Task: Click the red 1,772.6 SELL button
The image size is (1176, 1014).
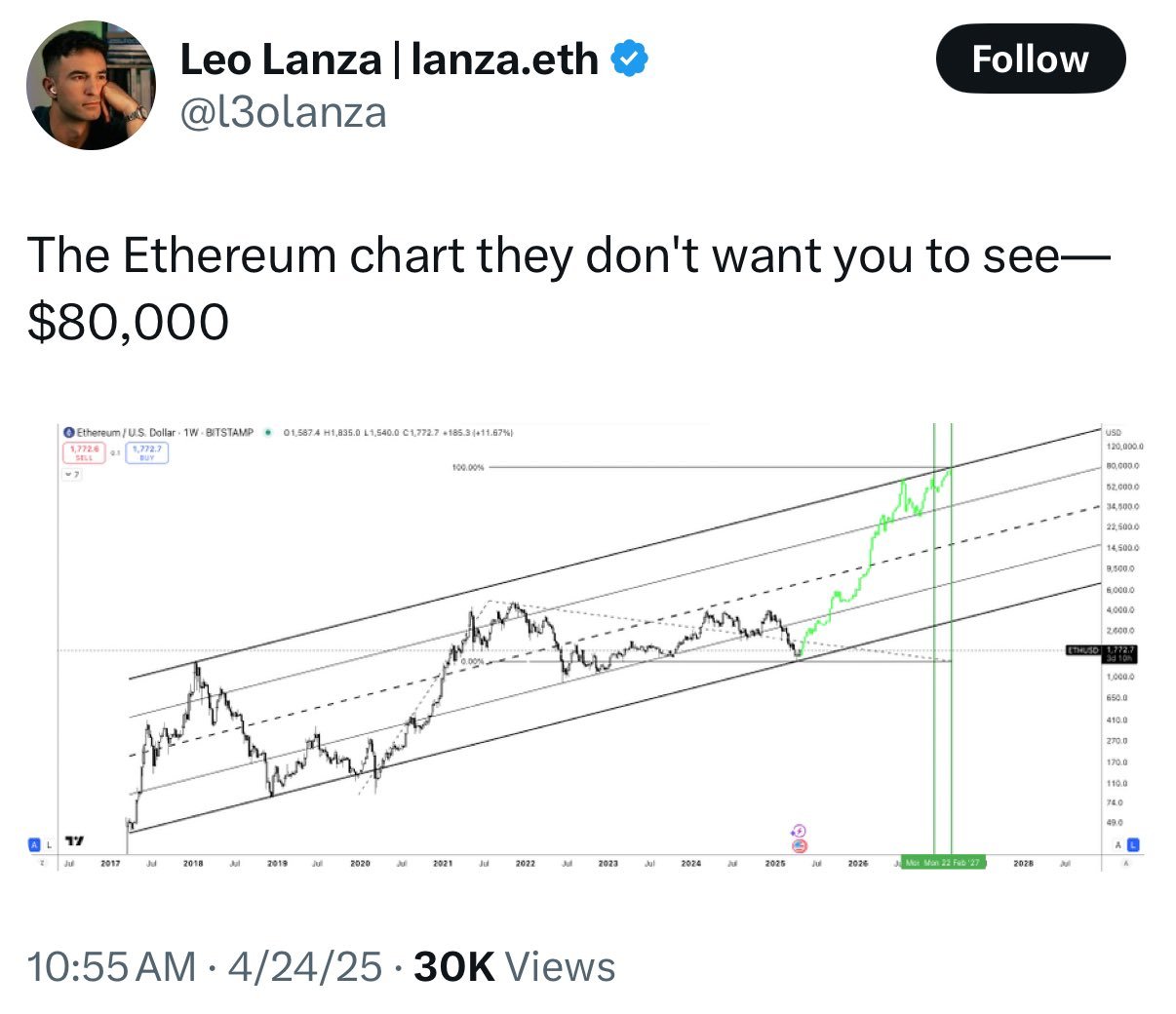Action: 83,452
